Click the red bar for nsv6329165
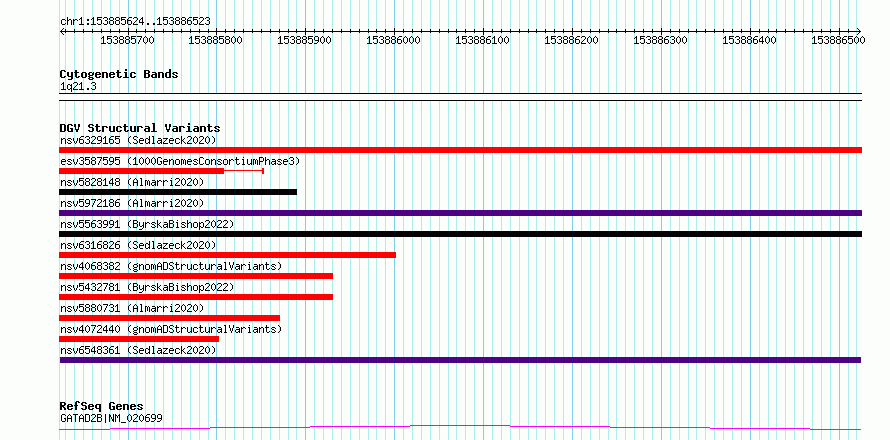The image size is (890, 440). (x=460, y=150)
